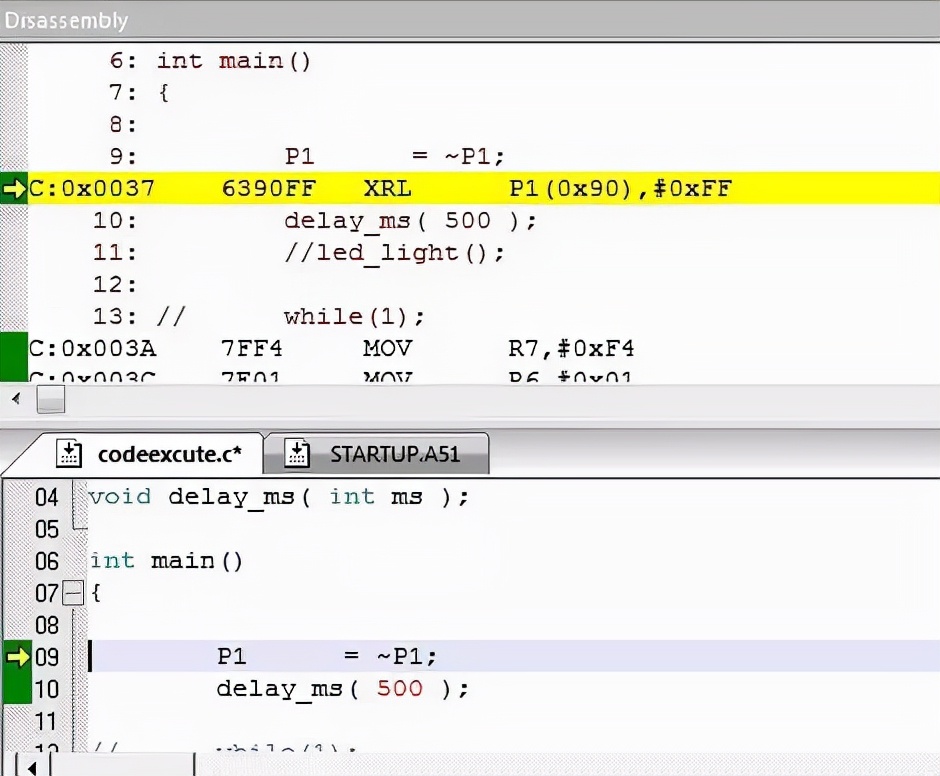Click the //led_light(); comment line
940x776 pixels.
(x=394, y=252)
